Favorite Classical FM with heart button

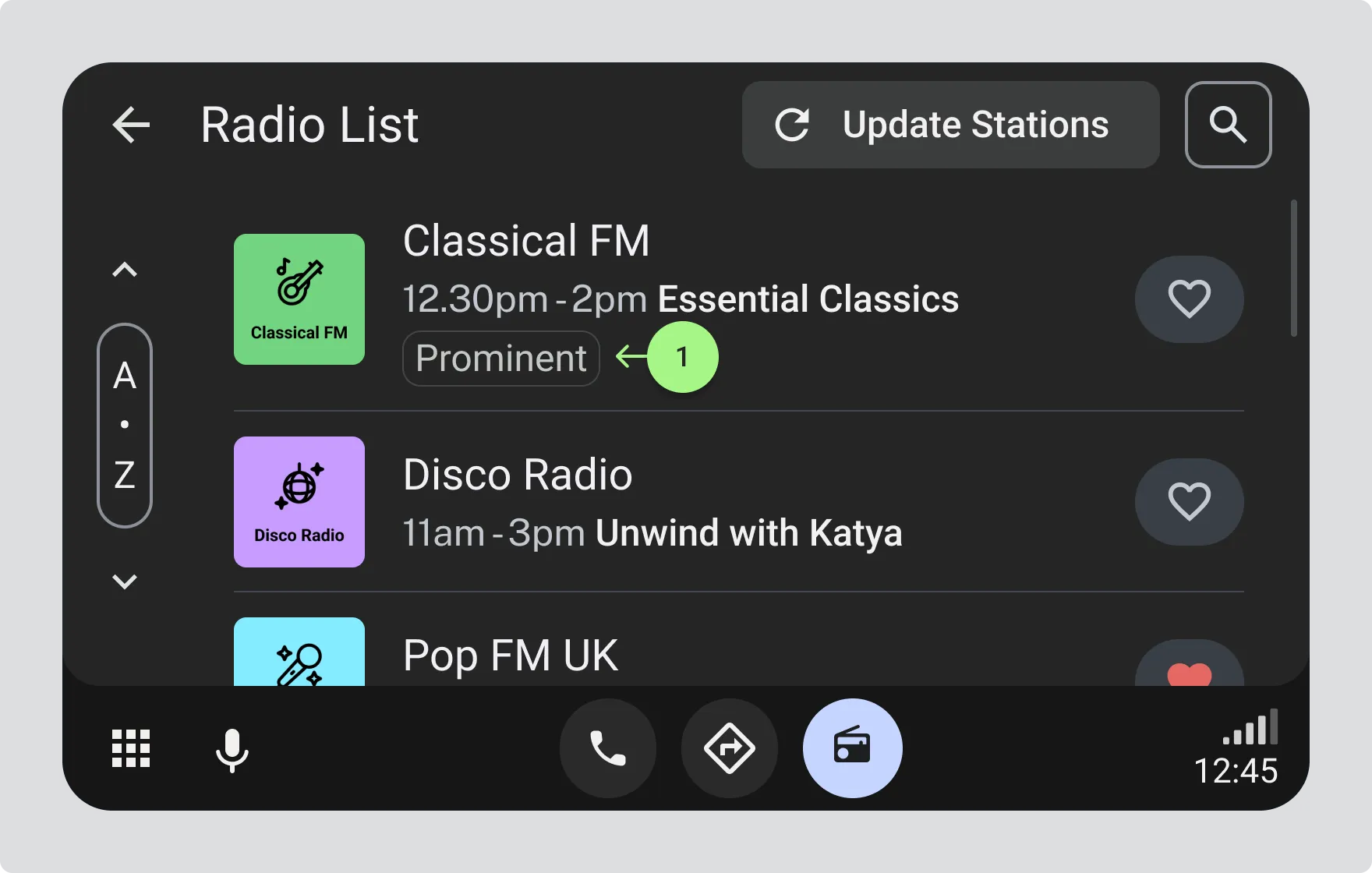click(x=1189, y=299)
